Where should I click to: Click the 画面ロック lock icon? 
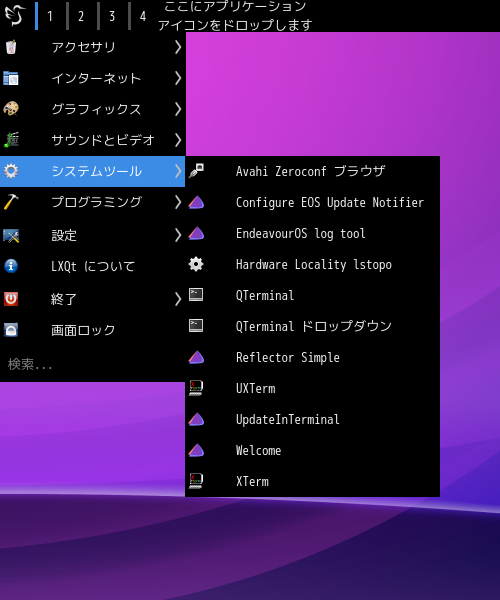pyautogui.click(x=11, y=330)
